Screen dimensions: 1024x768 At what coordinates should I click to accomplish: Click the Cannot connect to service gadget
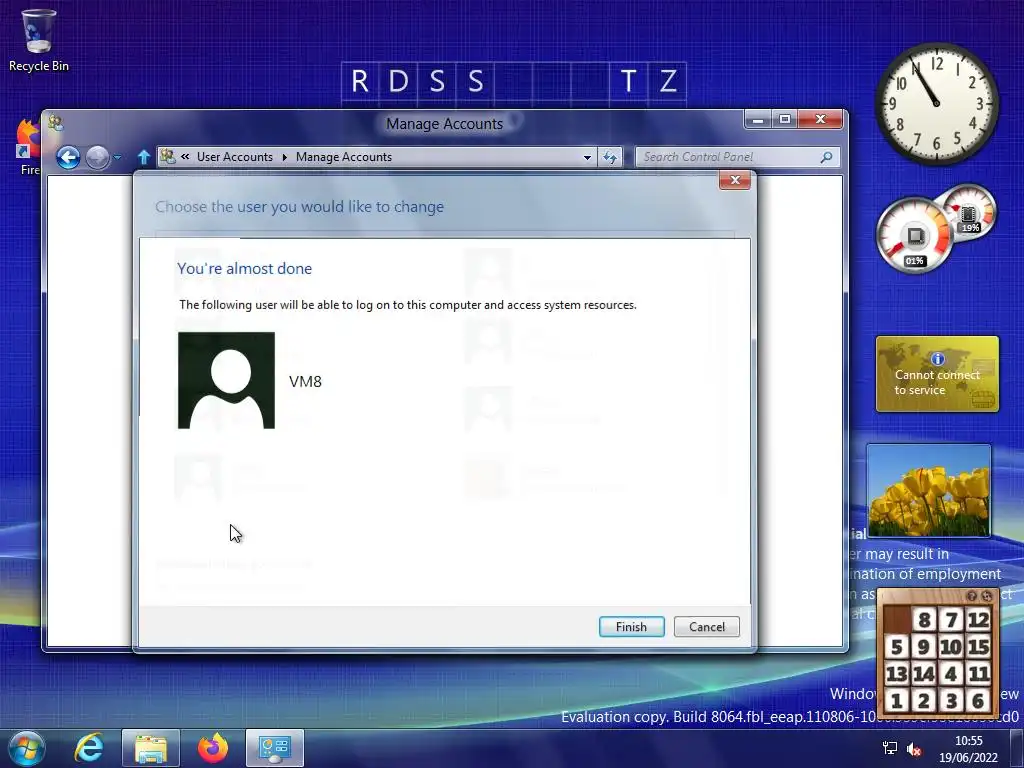click(937, 374)
